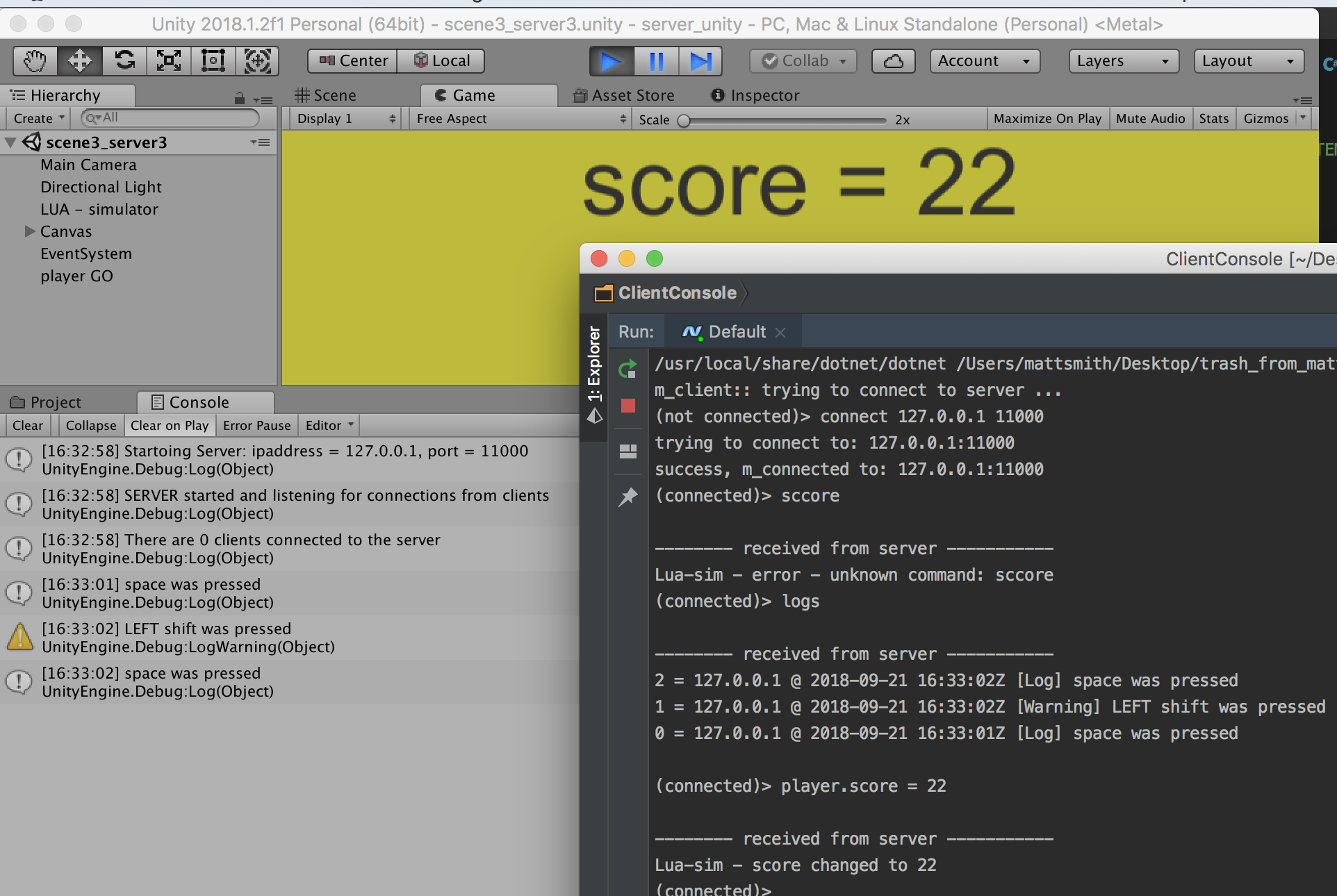Click the green Rerun icon in Run panel
Screen dimensions: 1337x896
(x=628, y=369)
